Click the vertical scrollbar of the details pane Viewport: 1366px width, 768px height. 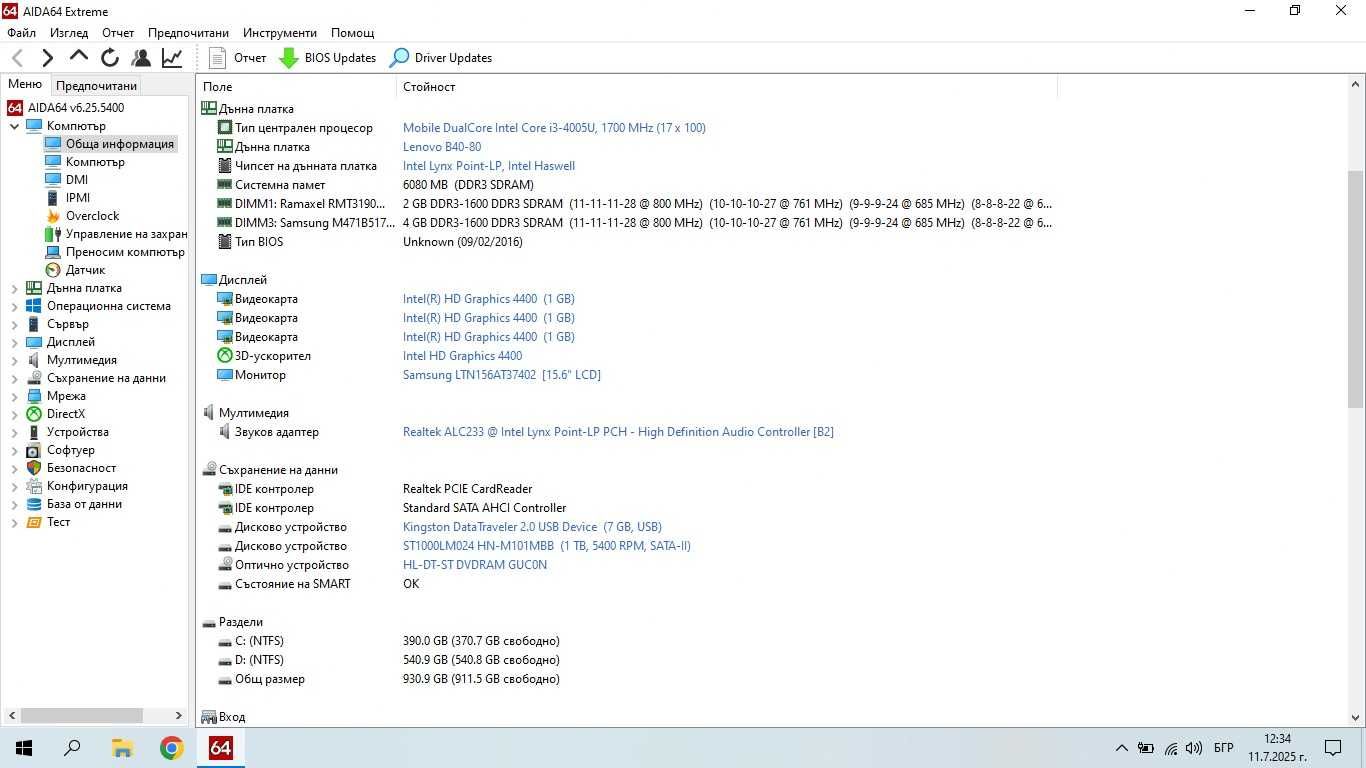[x=1356, y=289]
